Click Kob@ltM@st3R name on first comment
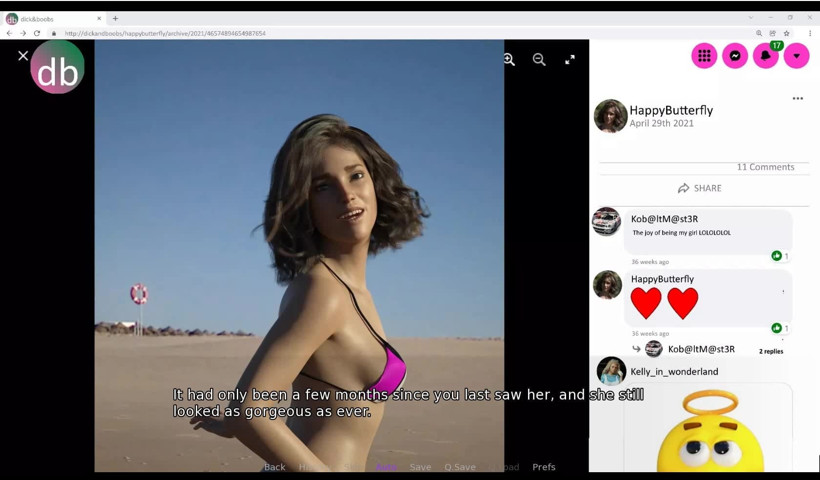This screenshot has height=480, width=820. pyautogui.click(x=664, y=219)
